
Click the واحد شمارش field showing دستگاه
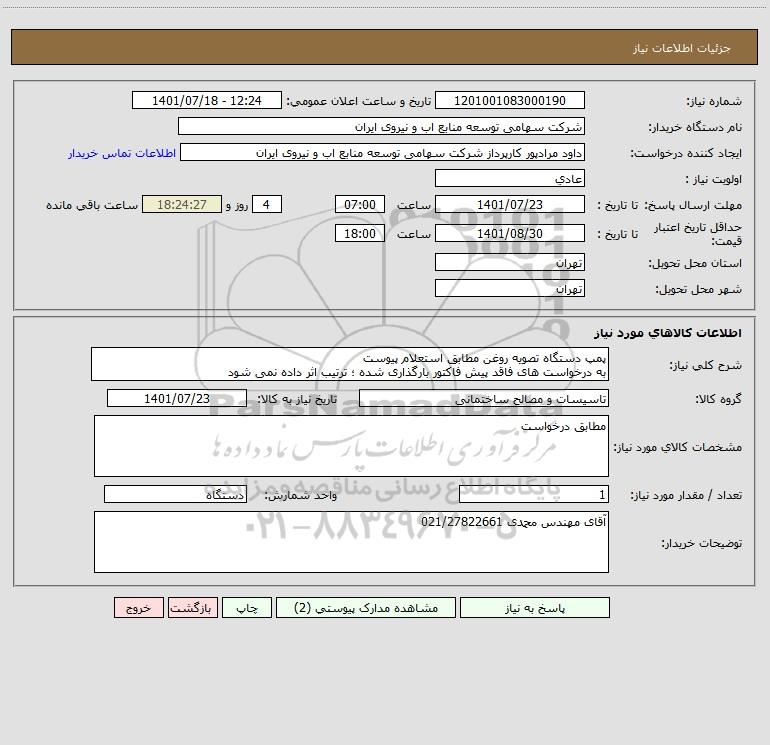(x=175, y=494)
